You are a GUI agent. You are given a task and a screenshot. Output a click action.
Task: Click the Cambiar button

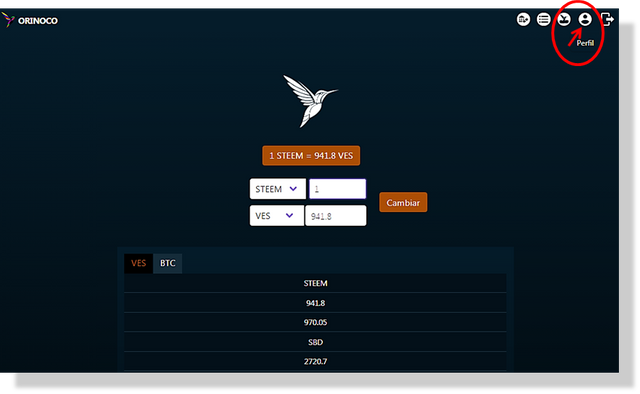pyautogui.click(x=403, y=203)
